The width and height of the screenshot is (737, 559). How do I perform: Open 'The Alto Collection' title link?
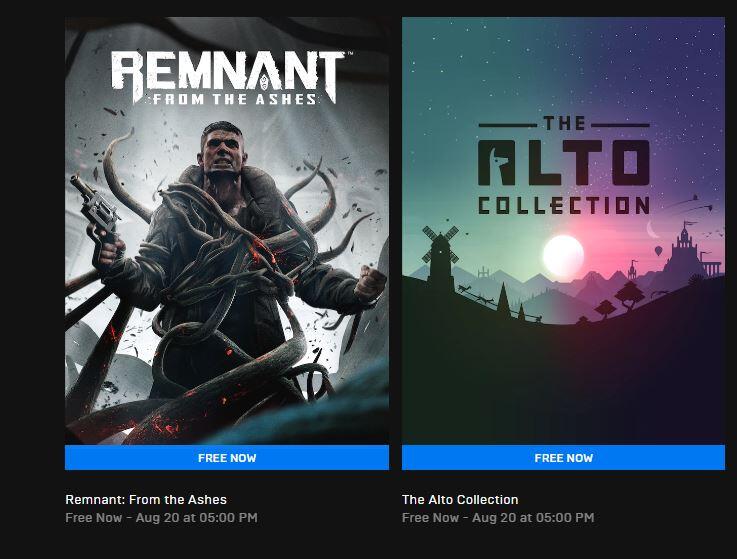click(x=460, y=499)
